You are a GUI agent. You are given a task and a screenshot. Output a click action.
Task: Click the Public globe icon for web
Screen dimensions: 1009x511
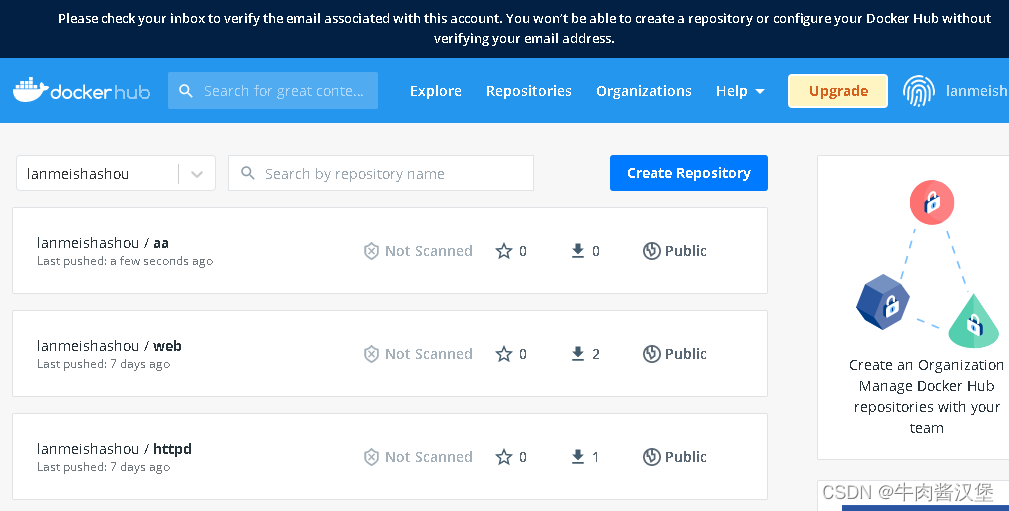pyautogui.click(x=652, y=354)
